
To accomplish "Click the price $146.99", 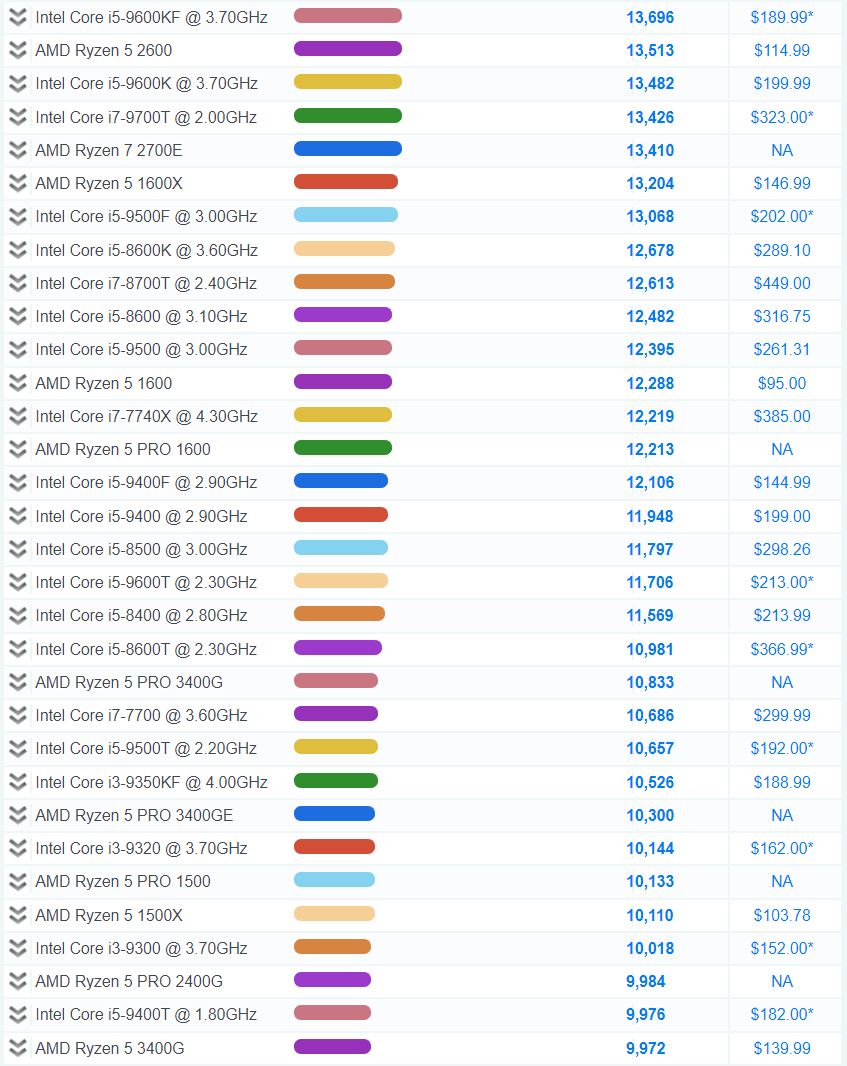I will tap(782, 184).
